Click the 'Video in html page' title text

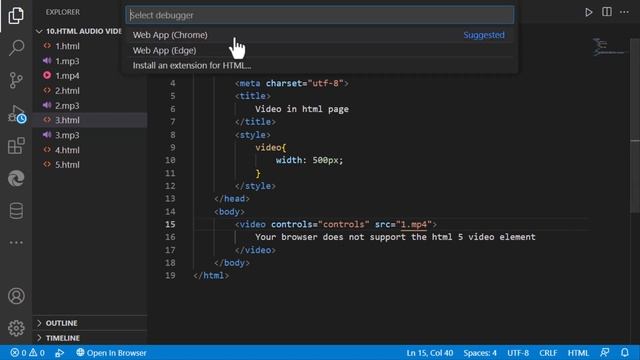click(302, 109)
